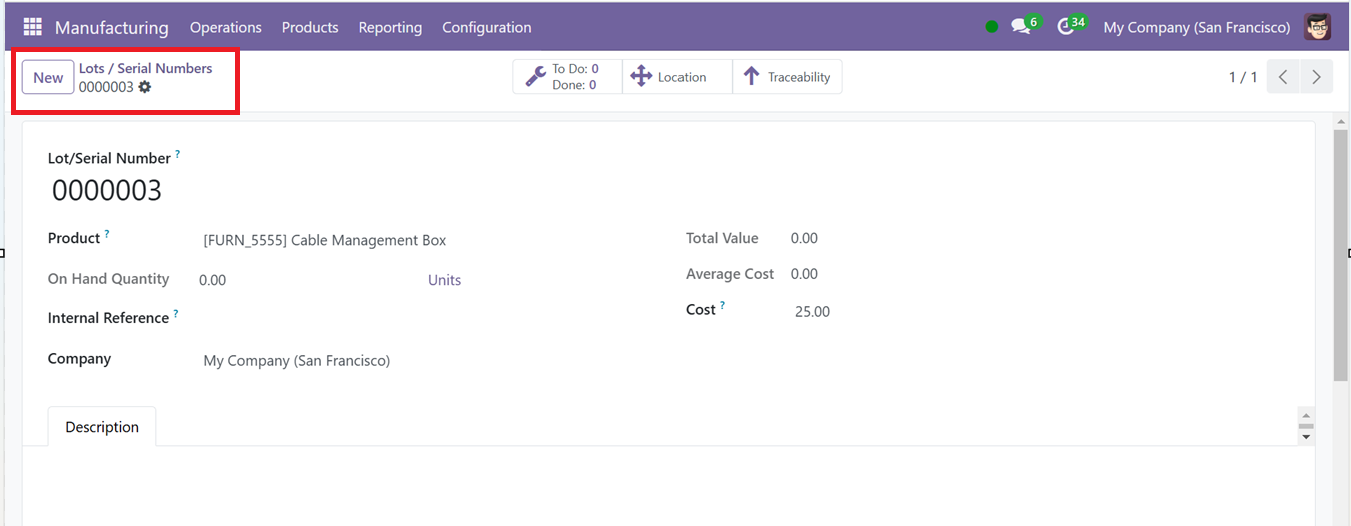This screenshot has height=526, width=1351.
Task: Click Lots / Serial Numbers breadcrumb link
Action: pos(146,68)
